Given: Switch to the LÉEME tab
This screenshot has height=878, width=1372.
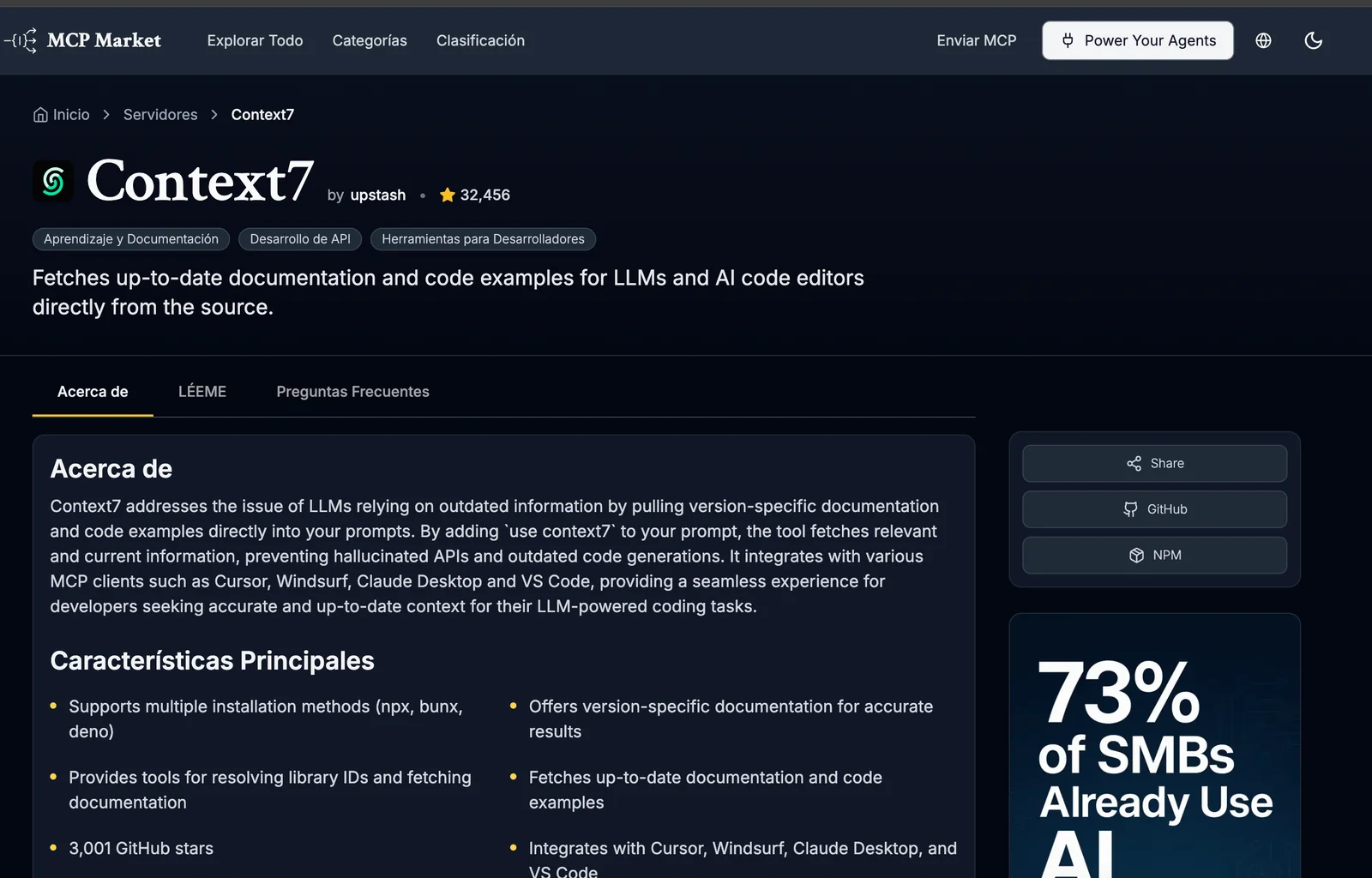Looking at the screenshot, I should [202, 392].
